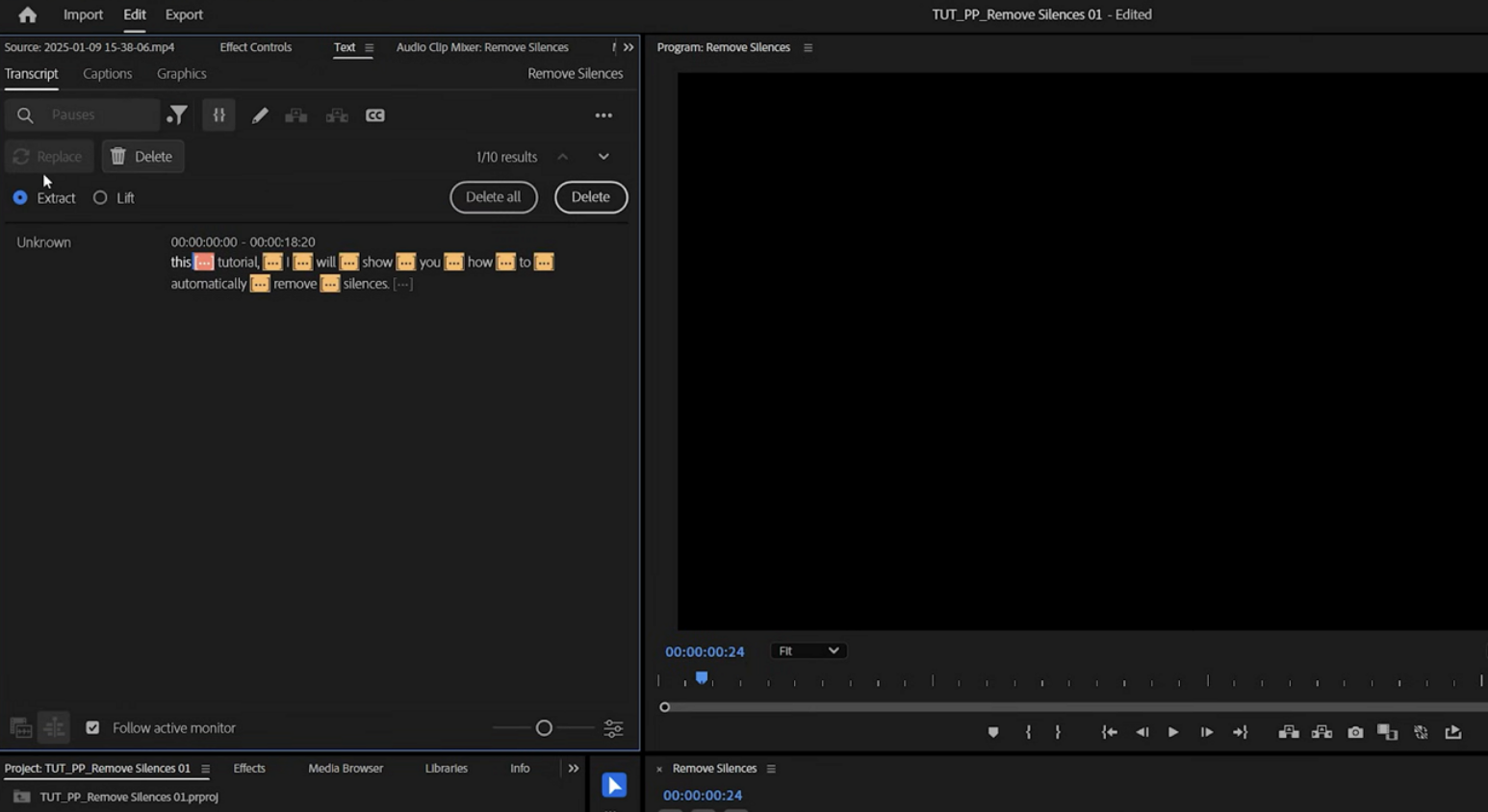The height and width of the screenshot is (812, 1488).
Task: Click the Delete all button
Action: pos(494,197)
